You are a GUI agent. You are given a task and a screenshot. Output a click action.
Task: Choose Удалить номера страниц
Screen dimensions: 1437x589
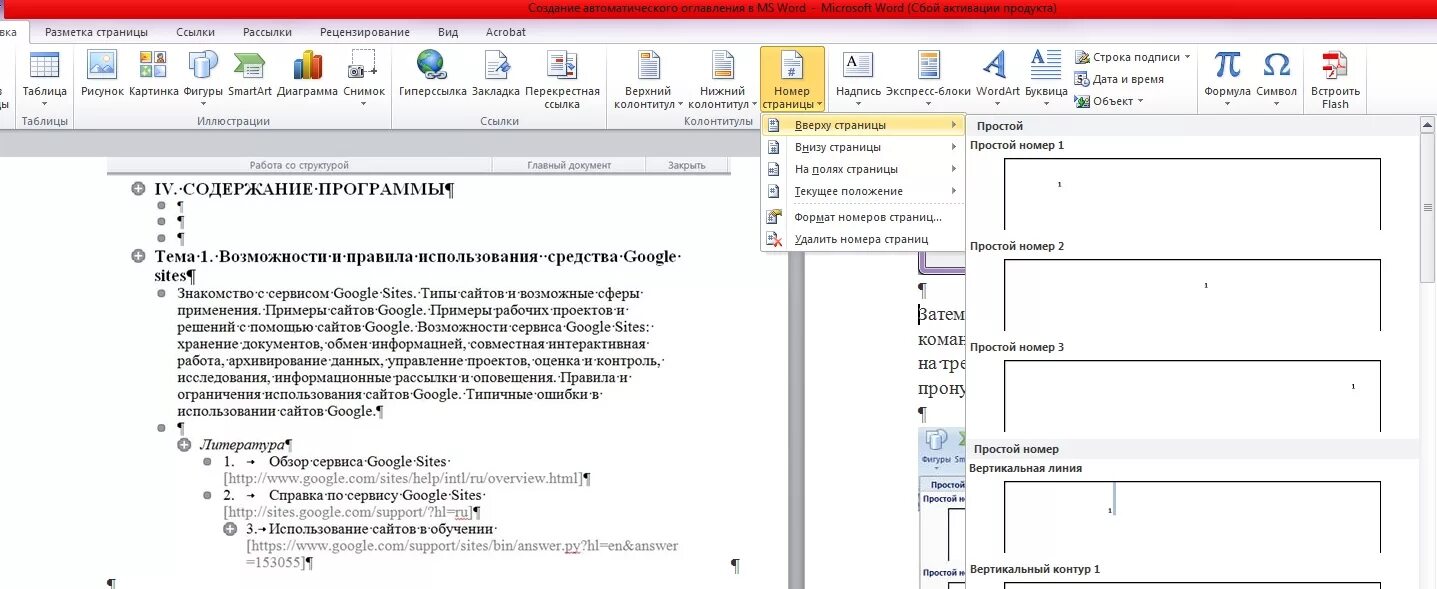[x=863, y=239]
